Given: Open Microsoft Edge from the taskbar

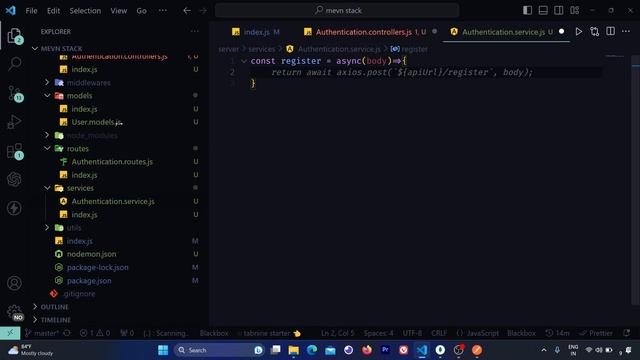Looking at the screenshot, I should 312,350.
